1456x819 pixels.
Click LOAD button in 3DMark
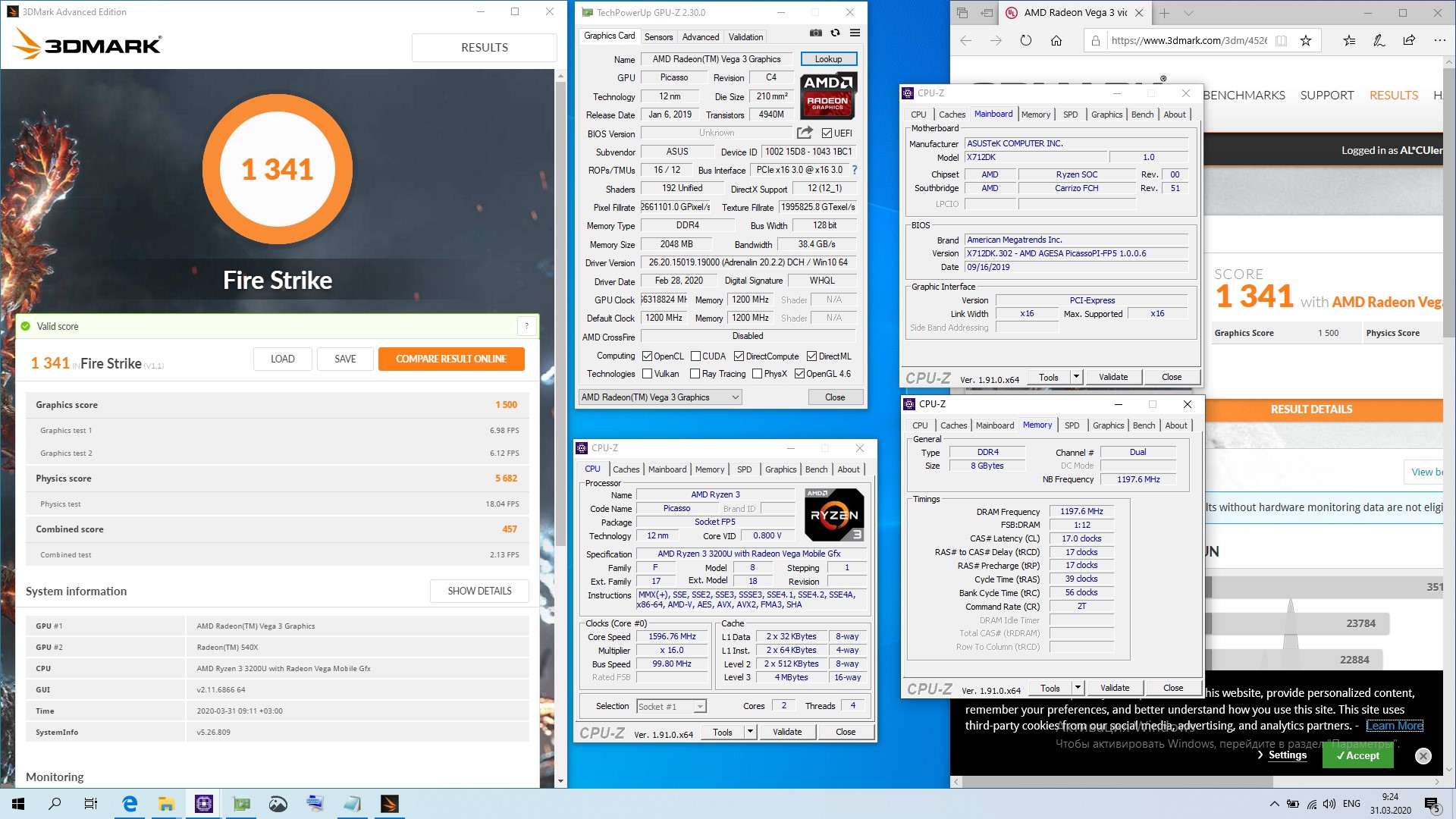[282, 359]
